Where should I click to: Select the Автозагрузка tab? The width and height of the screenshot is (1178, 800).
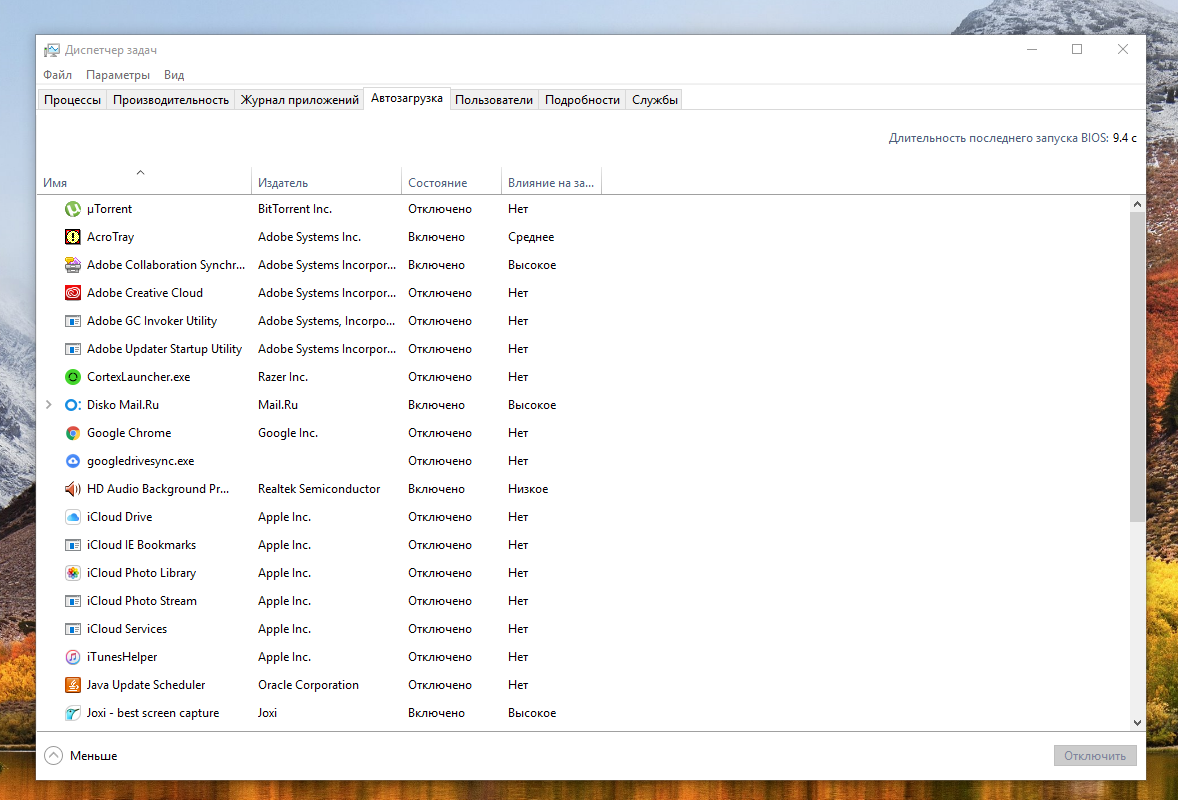pyautogui.click(x=406, y=98)
